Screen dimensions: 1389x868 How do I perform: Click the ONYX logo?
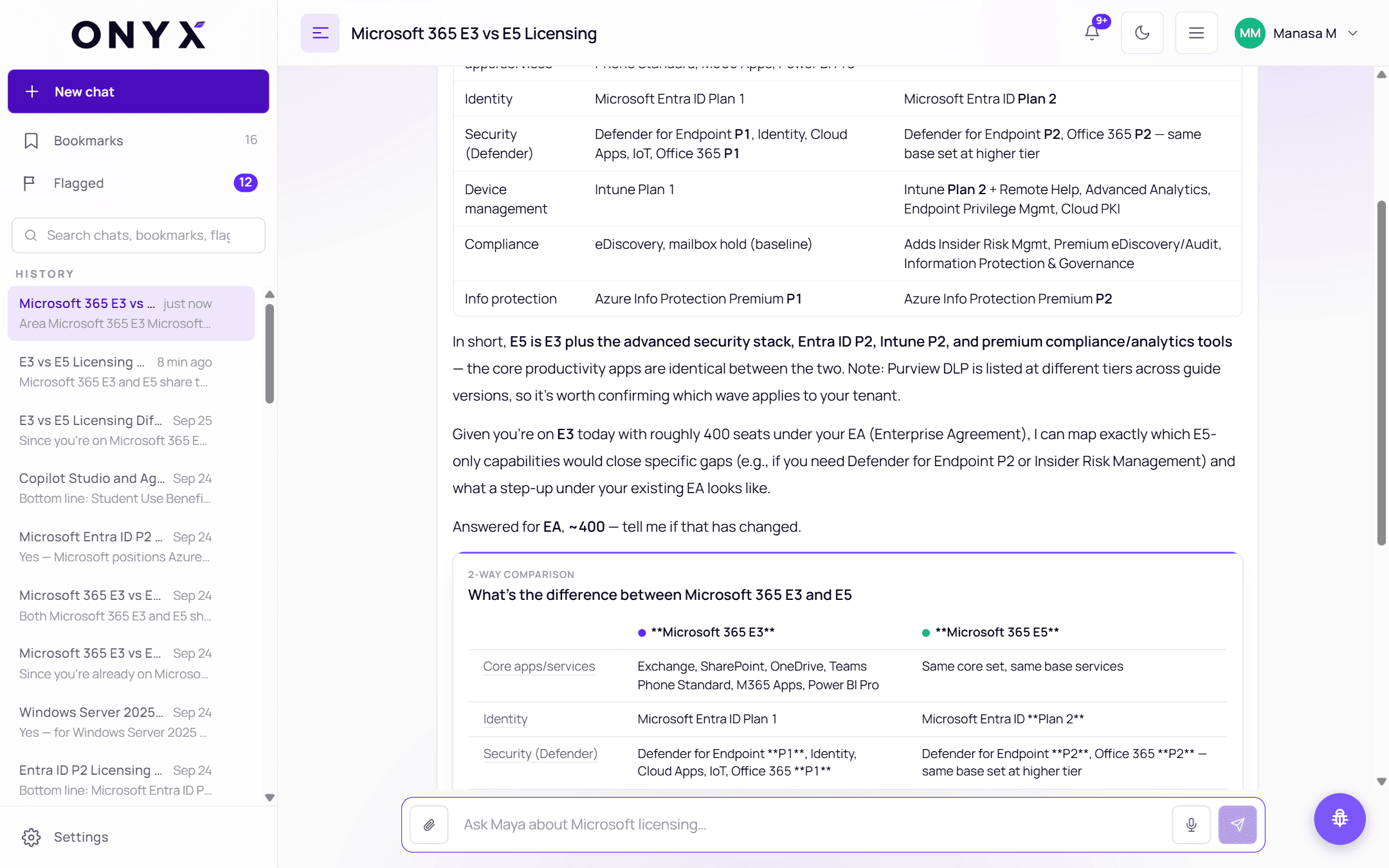pos(138,35)
